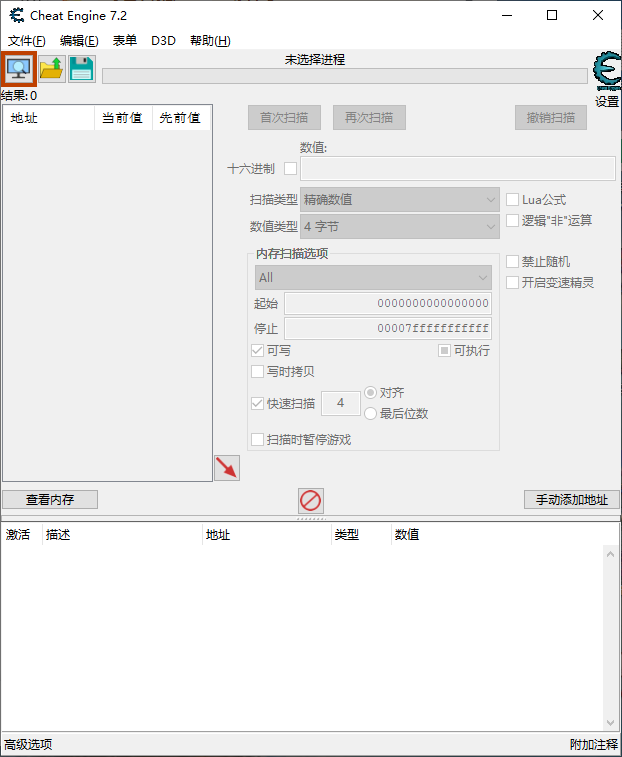Click the 结果: 0 result count text
The image size is (622, 757).
19,96
